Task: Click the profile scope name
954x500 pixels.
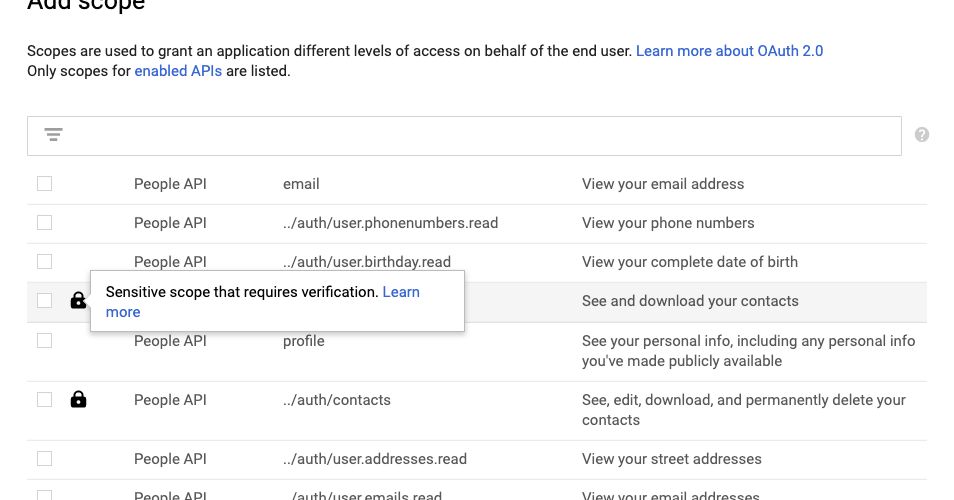Action: point(304,341)
